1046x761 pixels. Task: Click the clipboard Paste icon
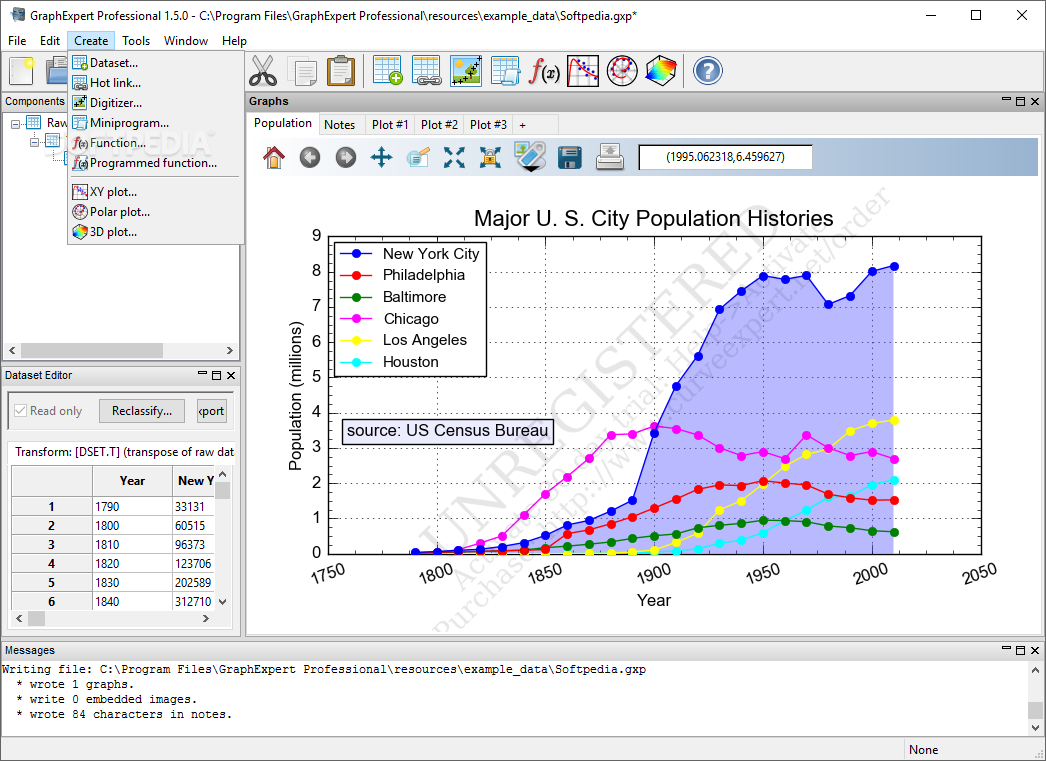(x=341, y=71)
